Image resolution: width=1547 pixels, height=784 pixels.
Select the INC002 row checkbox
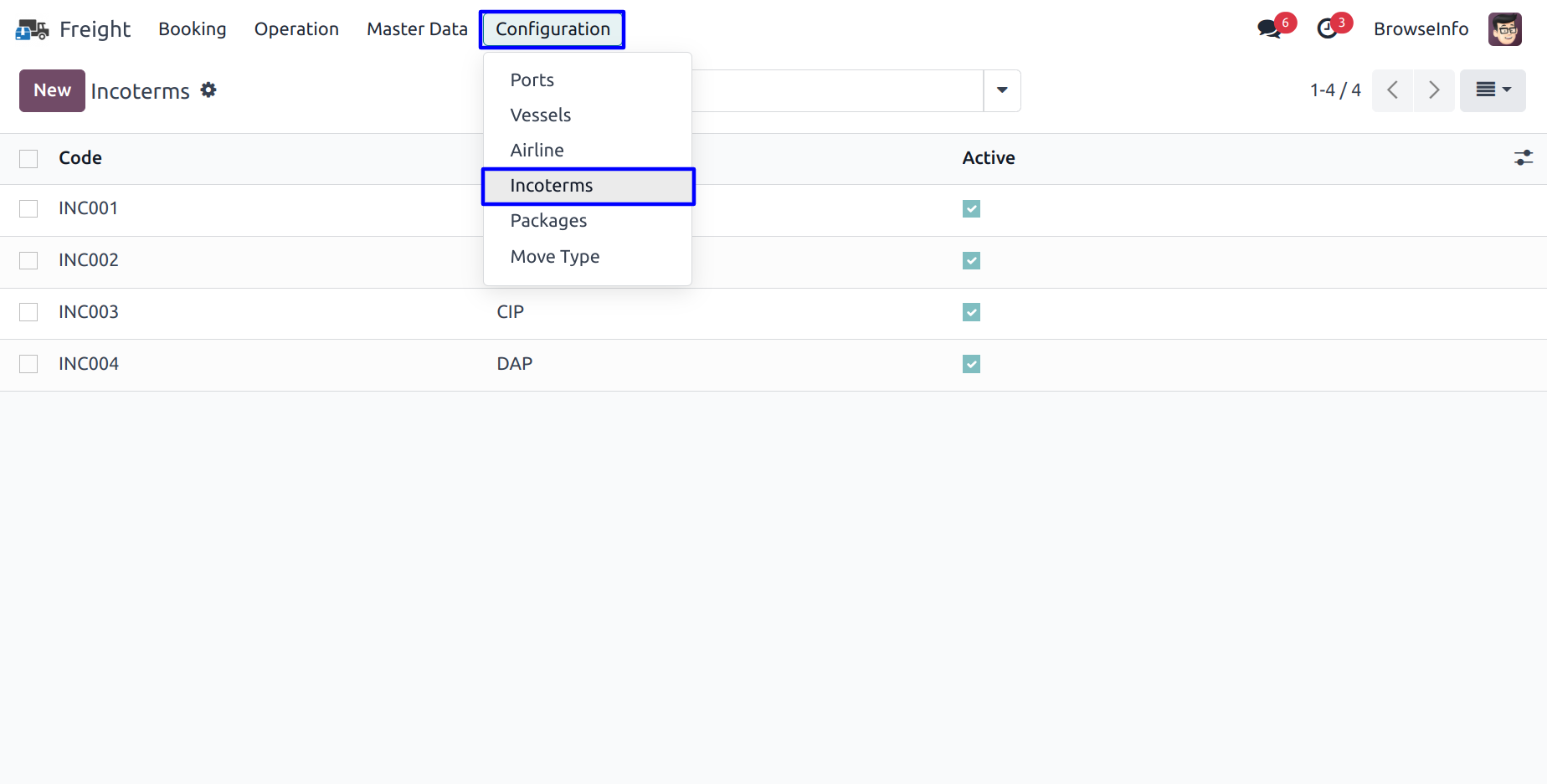(28, 260)
